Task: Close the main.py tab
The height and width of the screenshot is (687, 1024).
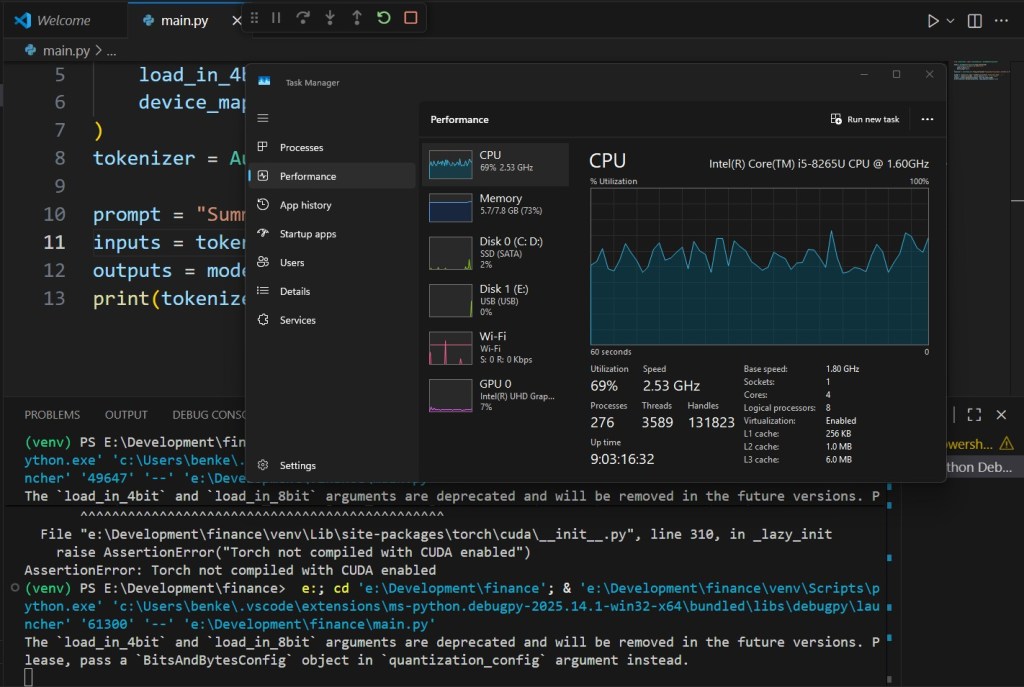Action: (x=236, y=21)
